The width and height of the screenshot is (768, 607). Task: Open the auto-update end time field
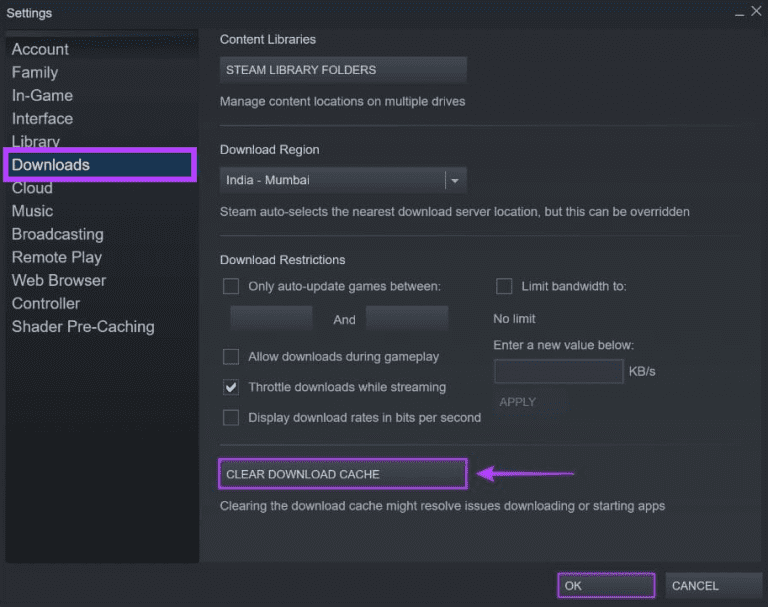(407, 318)
